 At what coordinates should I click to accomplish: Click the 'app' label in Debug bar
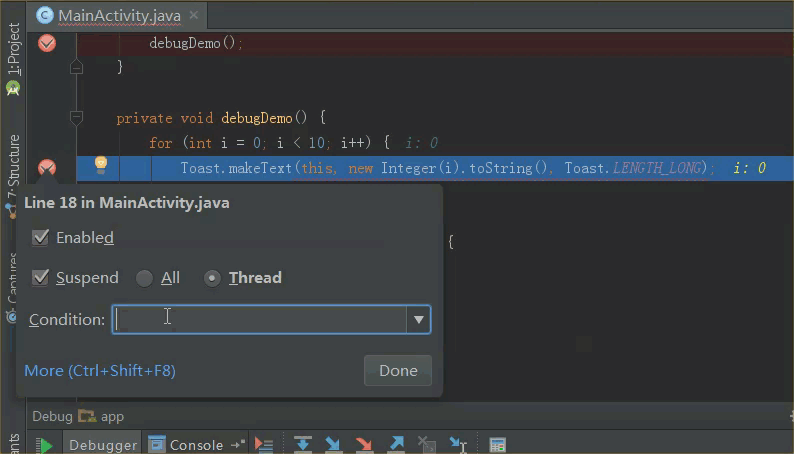click(112, 417)
